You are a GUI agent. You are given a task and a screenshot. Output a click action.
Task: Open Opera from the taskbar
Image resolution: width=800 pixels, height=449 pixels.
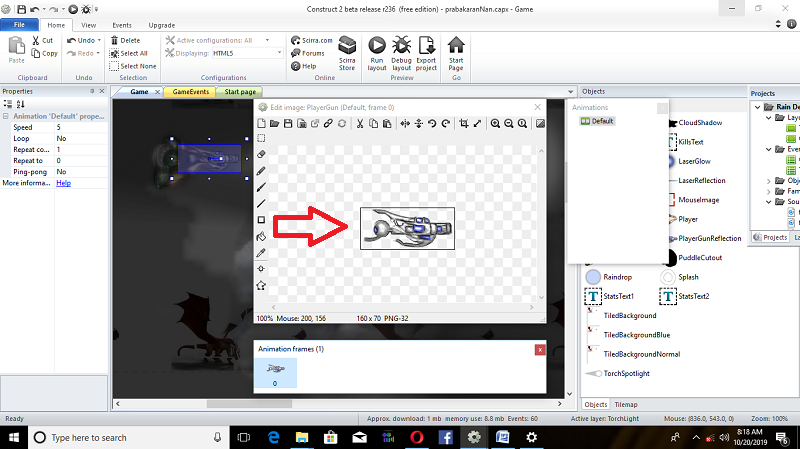coord(417,437)
